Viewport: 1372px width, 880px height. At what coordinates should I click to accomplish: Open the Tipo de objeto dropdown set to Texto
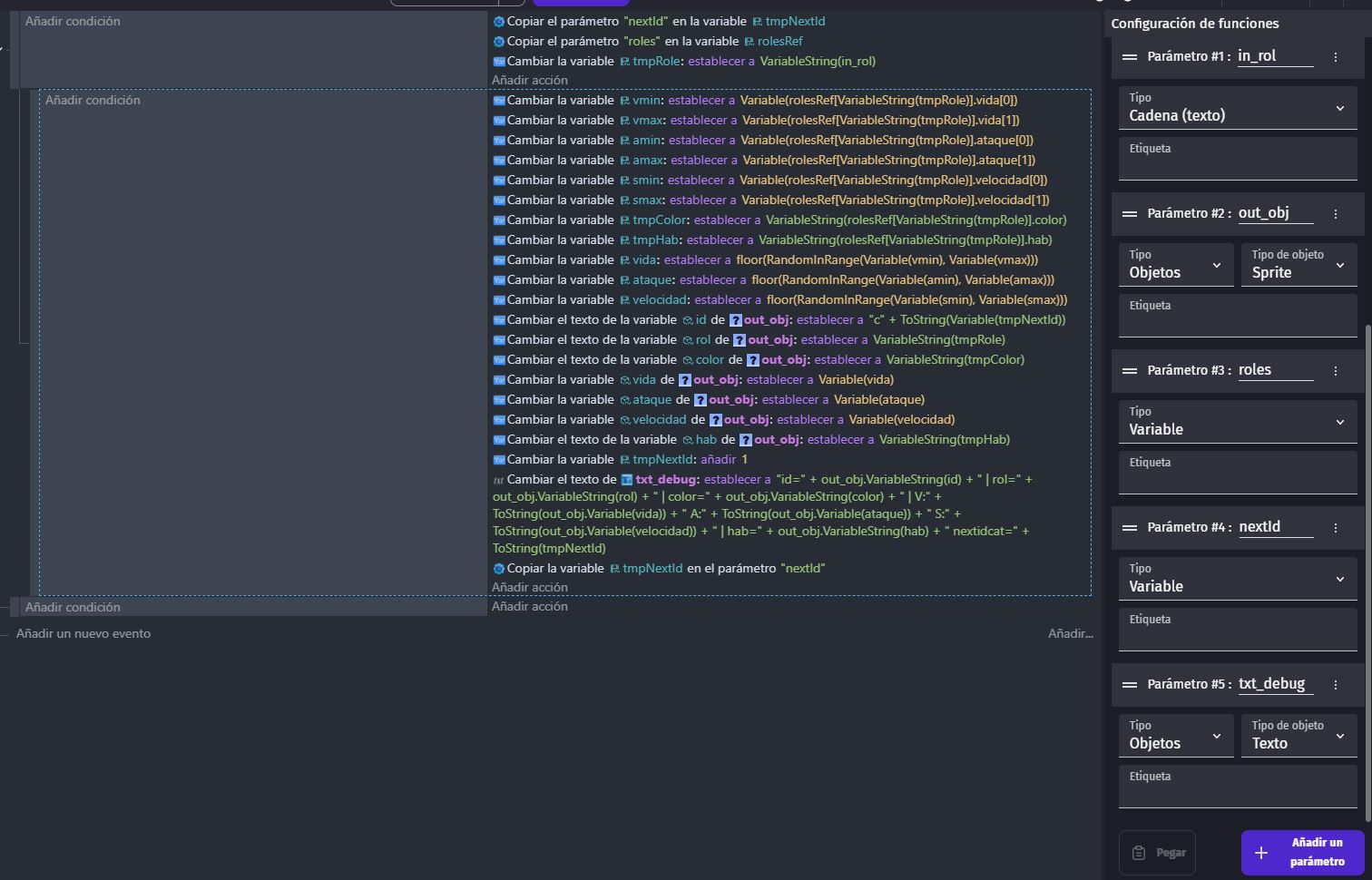[1298, 736]
